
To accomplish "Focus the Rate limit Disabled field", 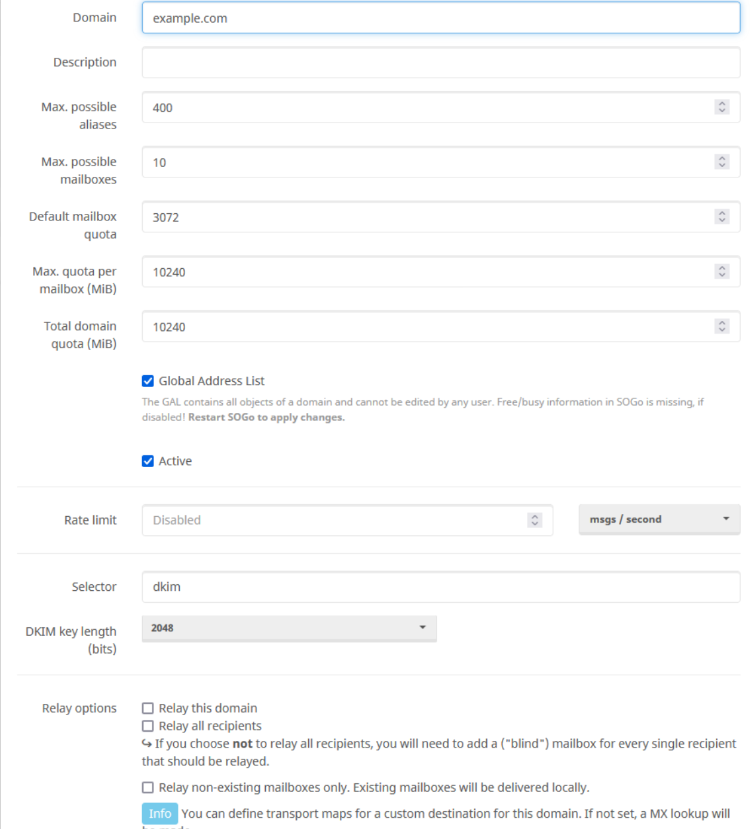I will point(335,520).
